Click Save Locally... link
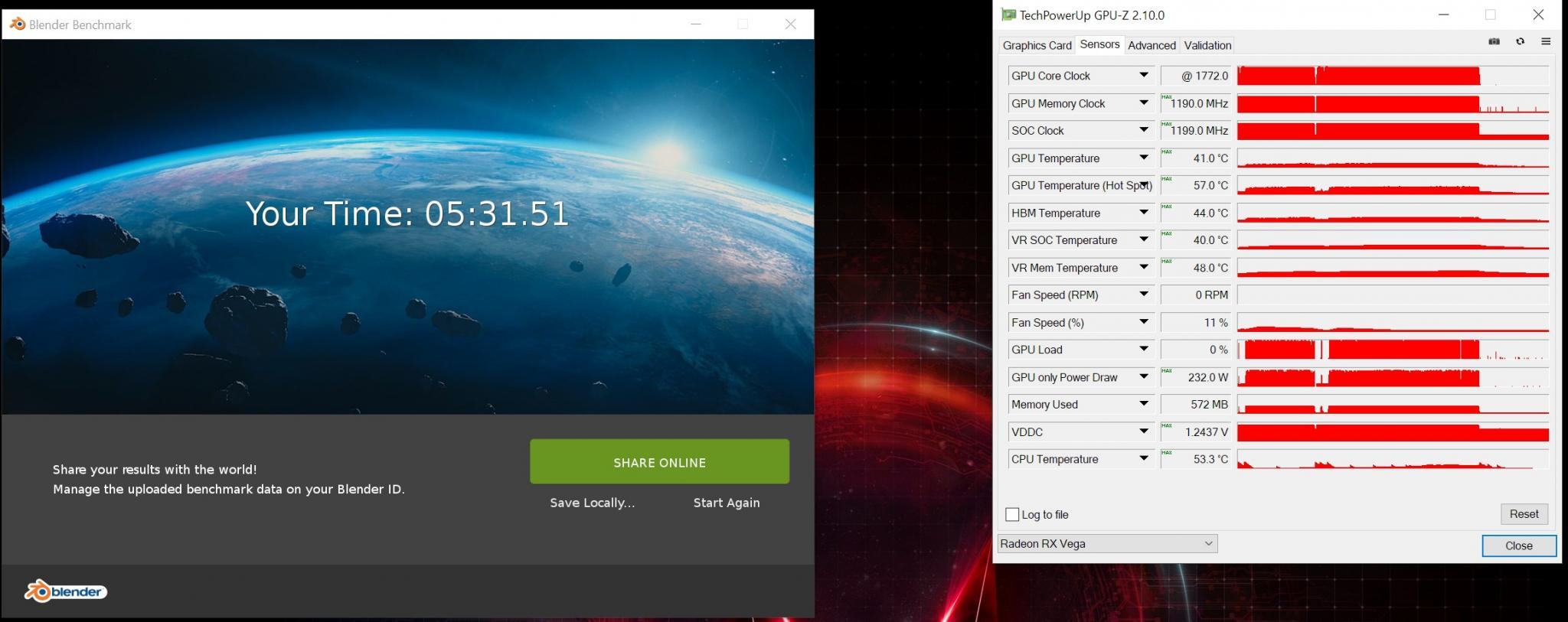Image resolution: width=1568 pixels, height=622 pixels. point(592,503)
